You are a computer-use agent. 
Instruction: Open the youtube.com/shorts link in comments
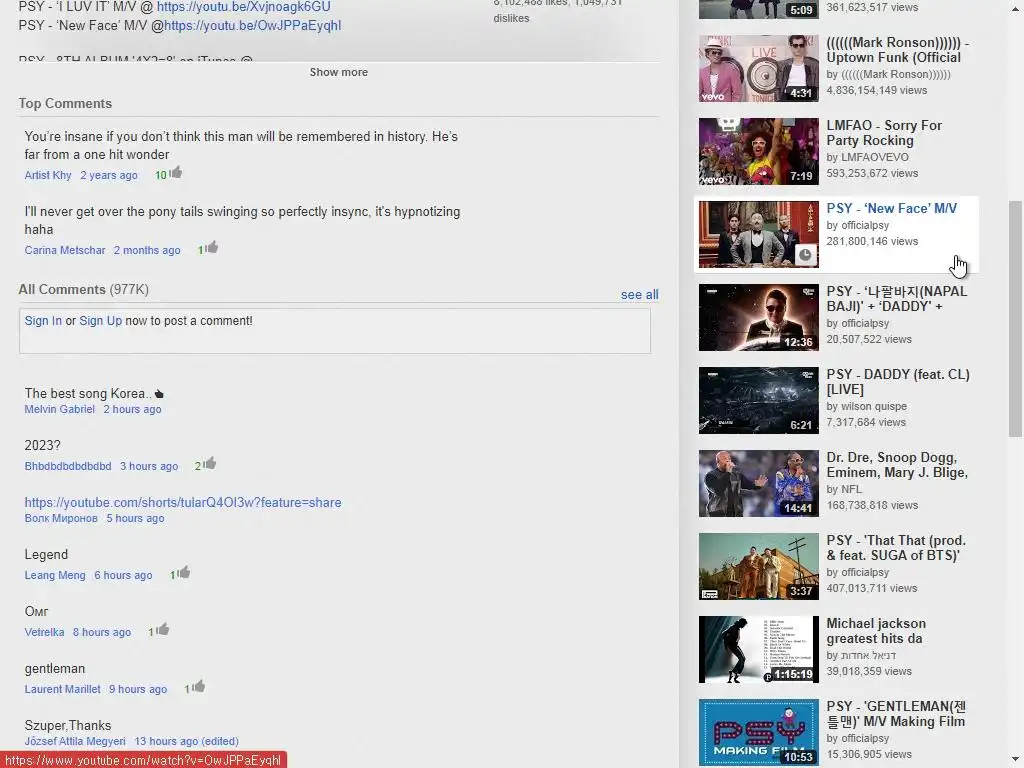point(183,502)
